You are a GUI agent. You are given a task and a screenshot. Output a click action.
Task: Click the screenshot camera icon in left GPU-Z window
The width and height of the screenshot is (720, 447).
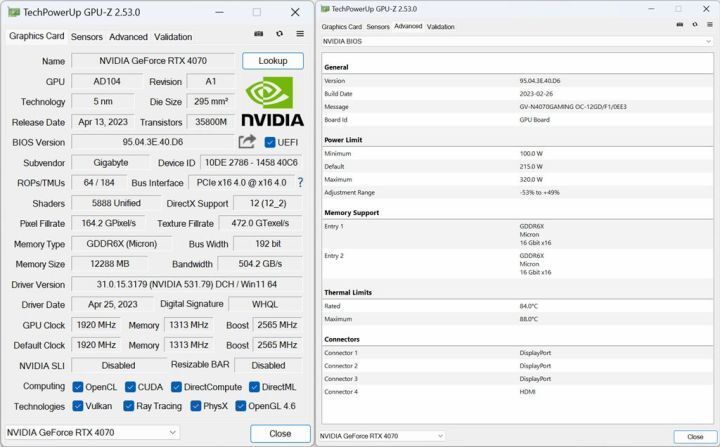tap(259, 34)
